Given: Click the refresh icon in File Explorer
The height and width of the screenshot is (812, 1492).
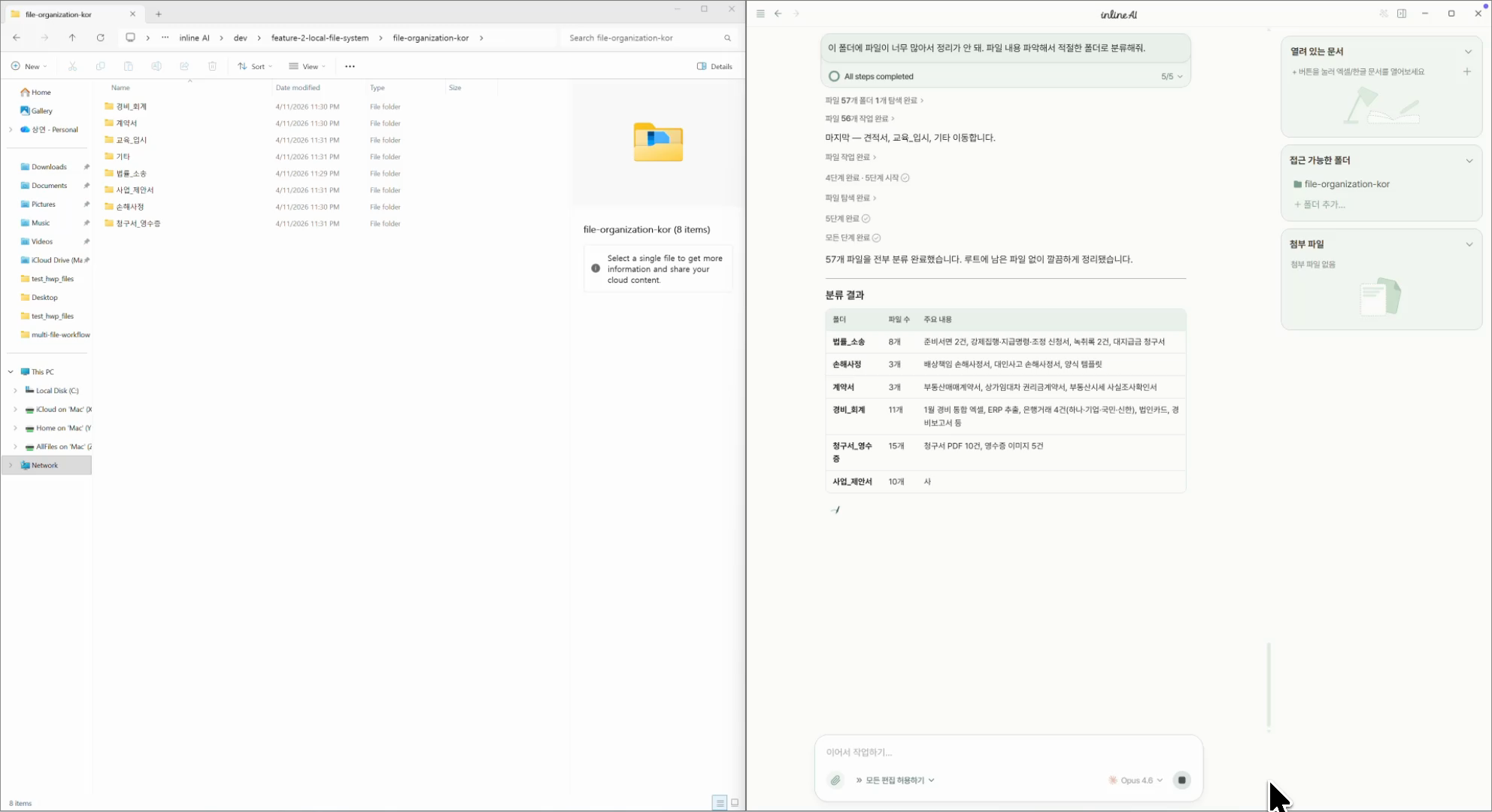Looking at the screenshot, I should click(100, 38).
